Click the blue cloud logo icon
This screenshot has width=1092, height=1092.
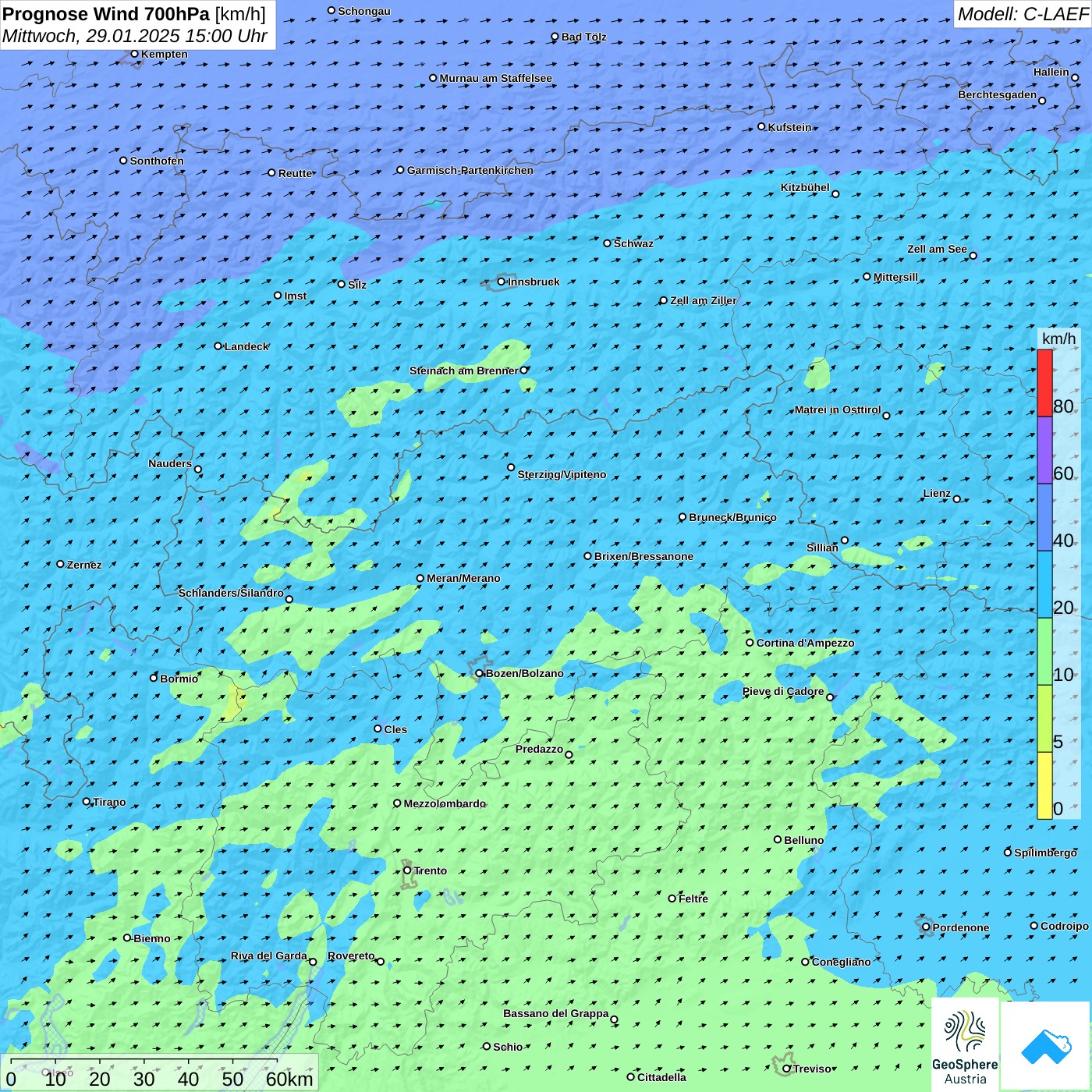pyautogui.click(x=1045, y=1046)
